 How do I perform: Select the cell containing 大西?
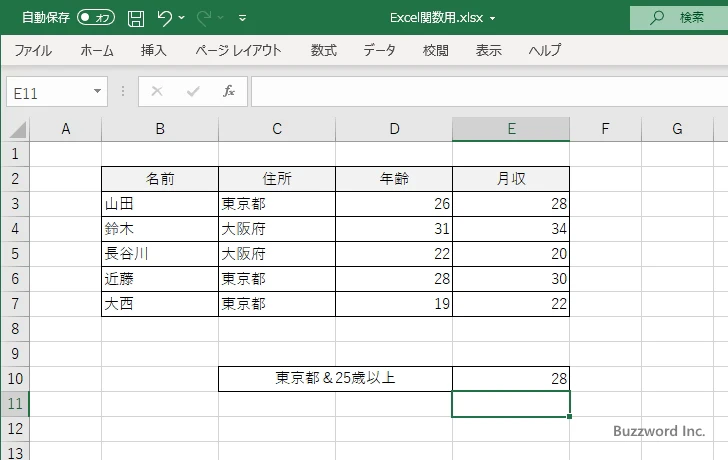(x=160, y=304)
